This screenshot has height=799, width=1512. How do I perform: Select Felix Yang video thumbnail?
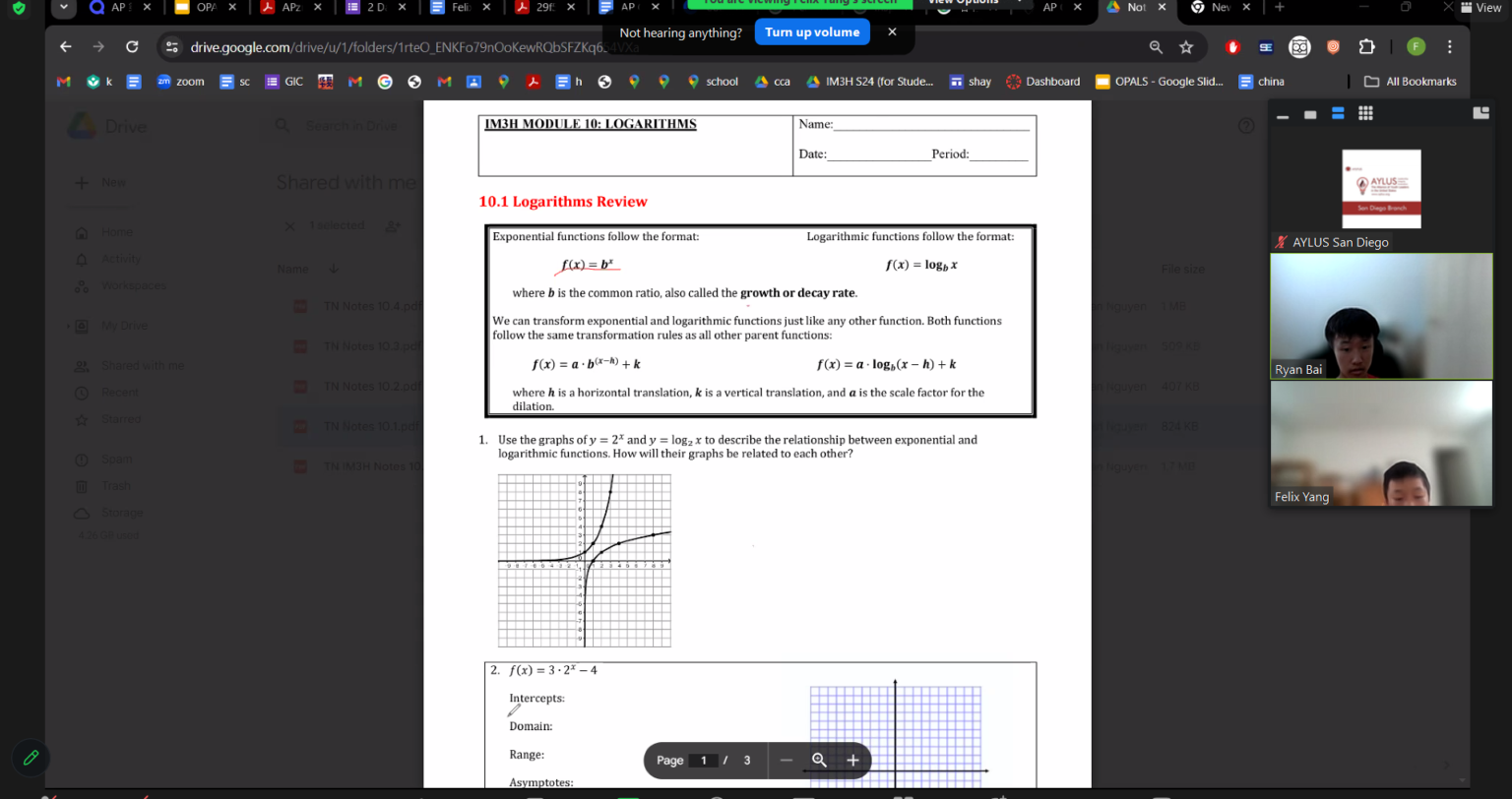tap(1381, 444)
